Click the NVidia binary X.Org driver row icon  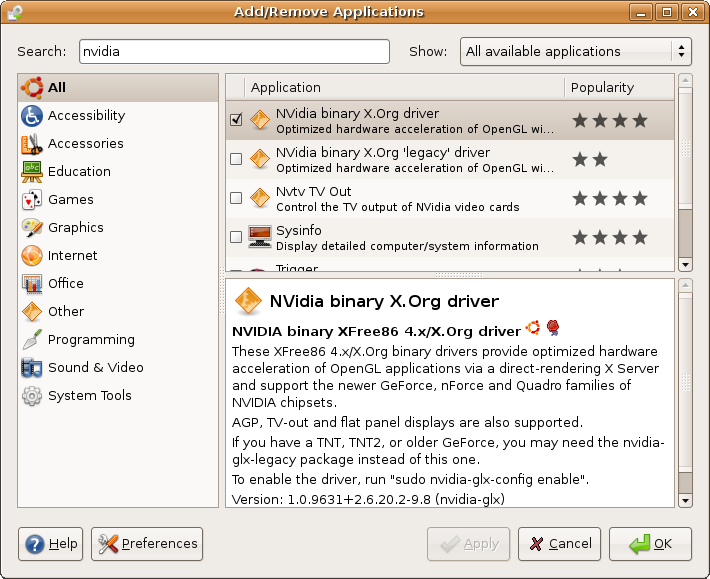click(x=260, y=120)
